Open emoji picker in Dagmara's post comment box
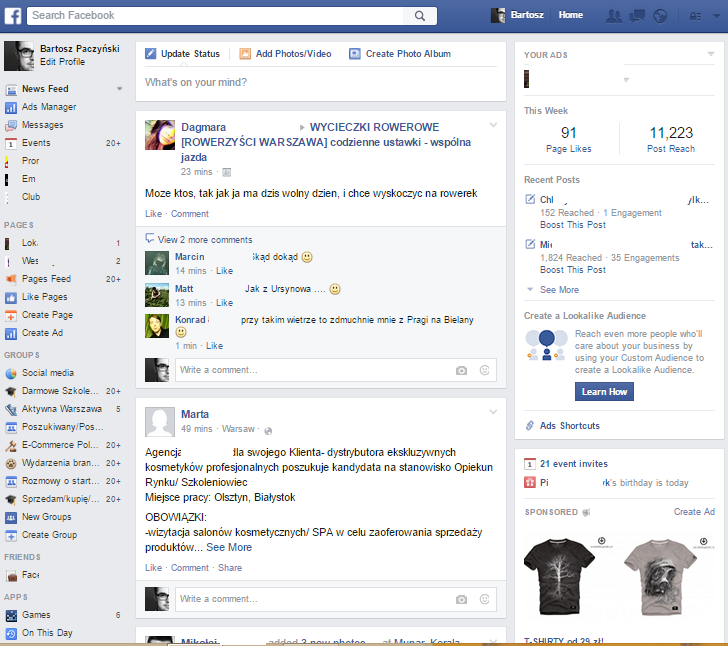The width and height of the screenshot is (728, 646). pos(484,370)
